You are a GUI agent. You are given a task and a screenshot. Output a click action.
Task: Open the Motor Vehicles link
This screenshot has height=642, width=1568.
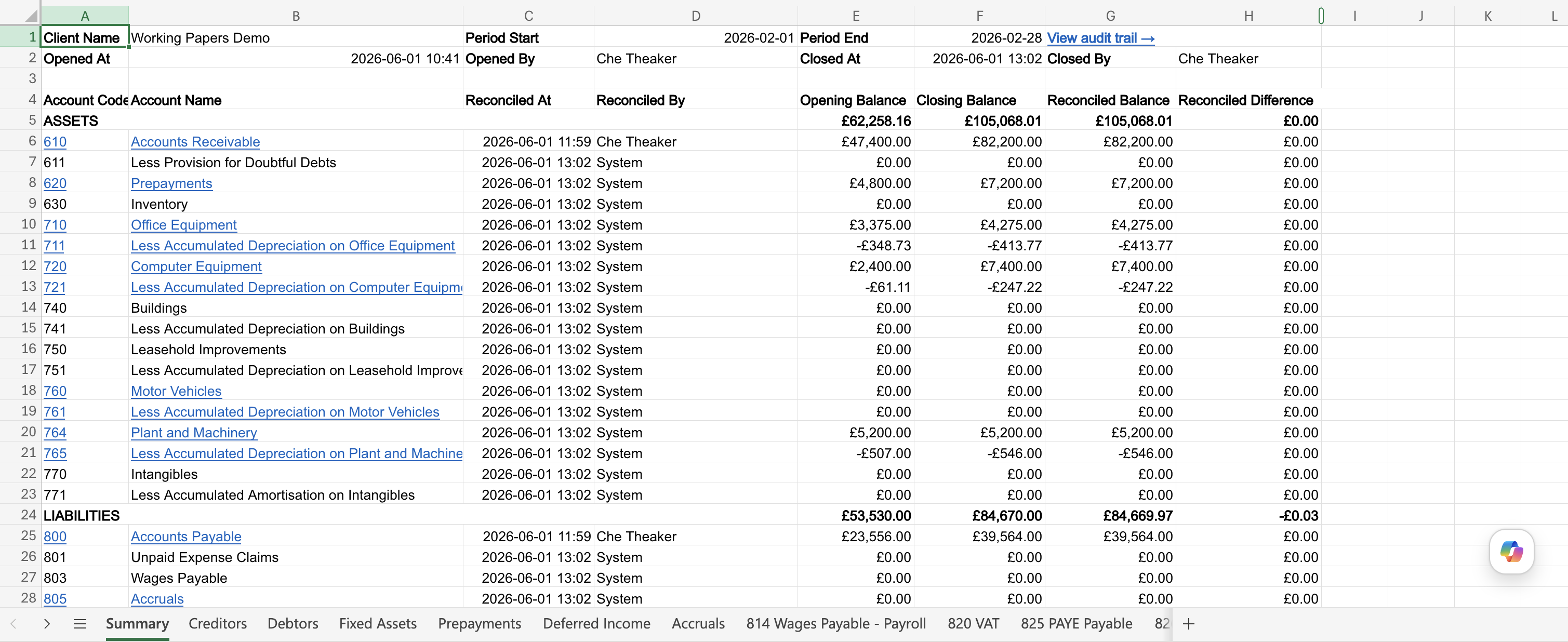coord(176,391)
